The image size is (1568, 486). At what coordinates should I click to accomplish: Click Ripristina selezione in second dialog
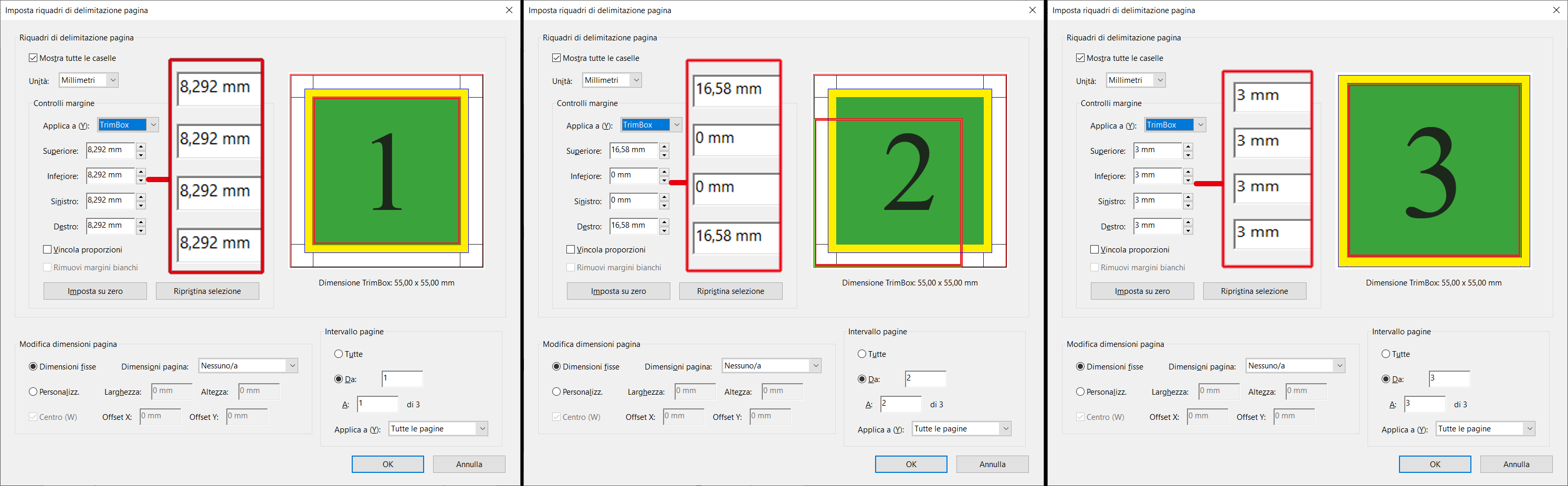point(731,291)
